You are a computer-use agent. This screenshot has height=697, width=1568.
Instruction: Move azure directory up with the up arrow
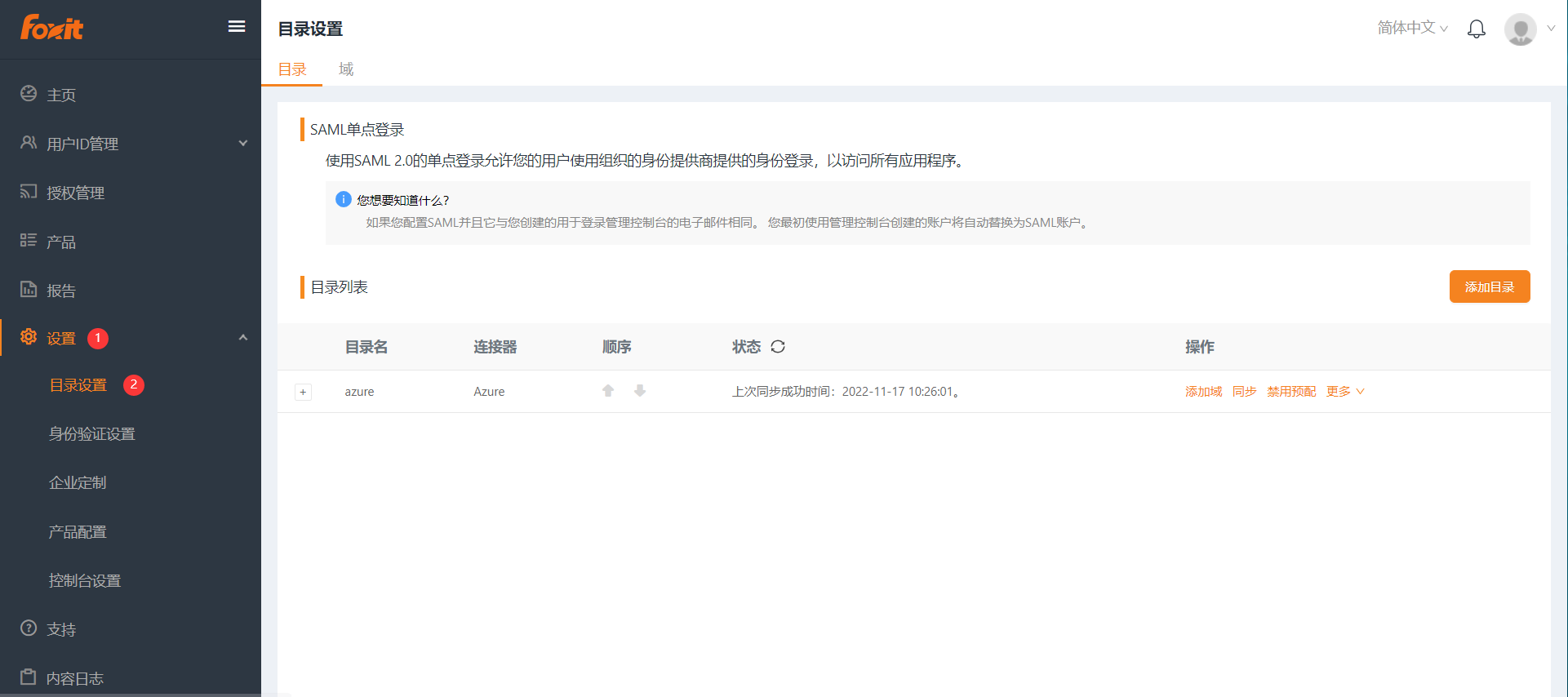pyautogui.click(x=608, y=391)
